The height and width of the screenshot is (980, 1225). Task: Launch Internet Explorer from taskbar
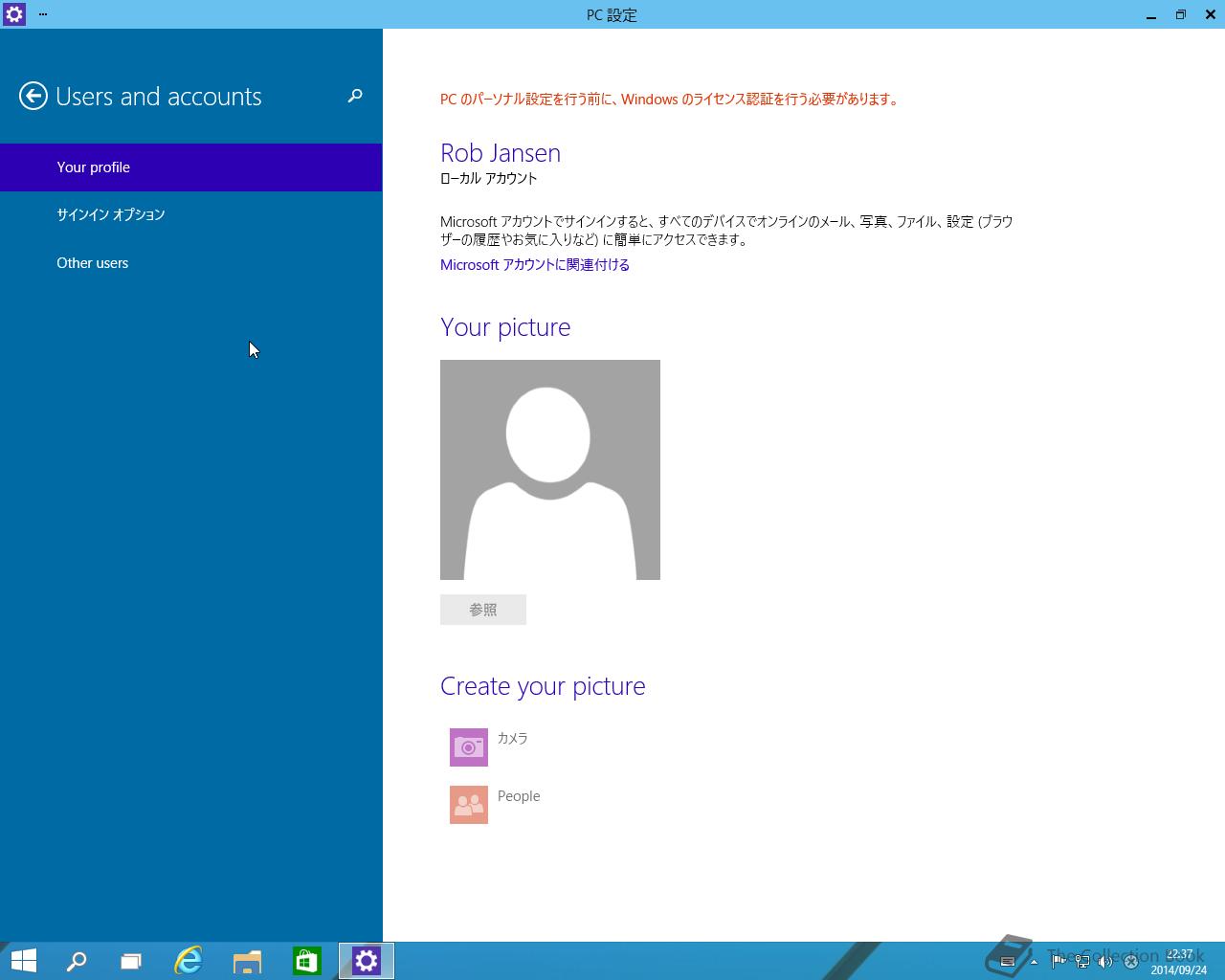189,961
